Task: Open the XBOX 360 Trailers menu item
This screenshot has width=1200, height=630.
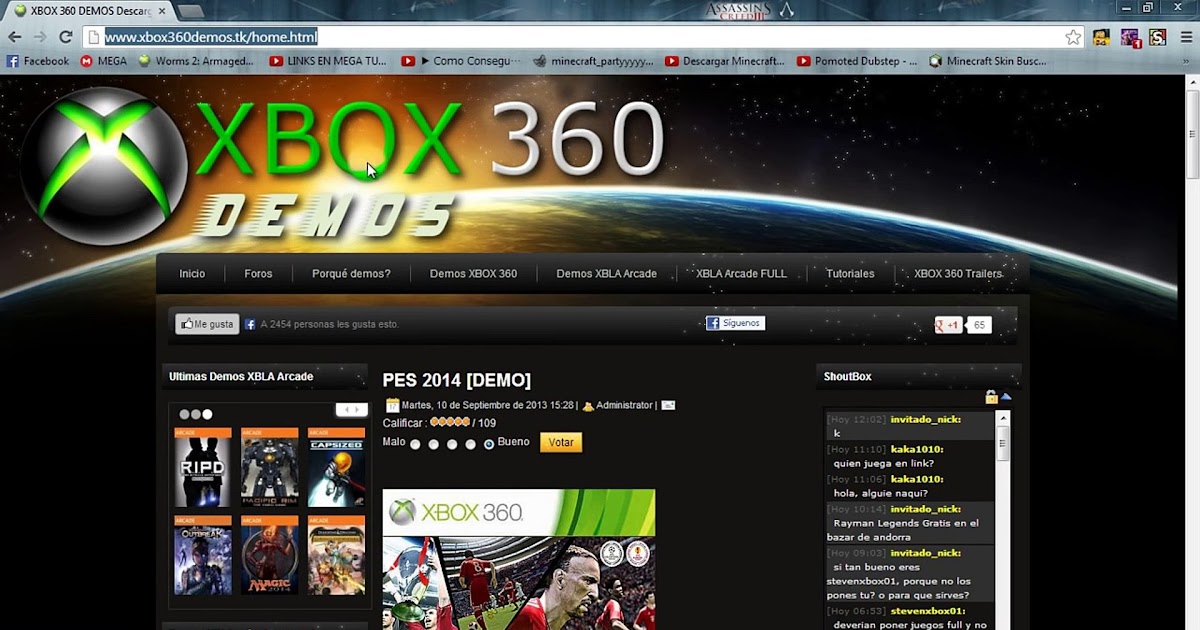Action: 957,273
